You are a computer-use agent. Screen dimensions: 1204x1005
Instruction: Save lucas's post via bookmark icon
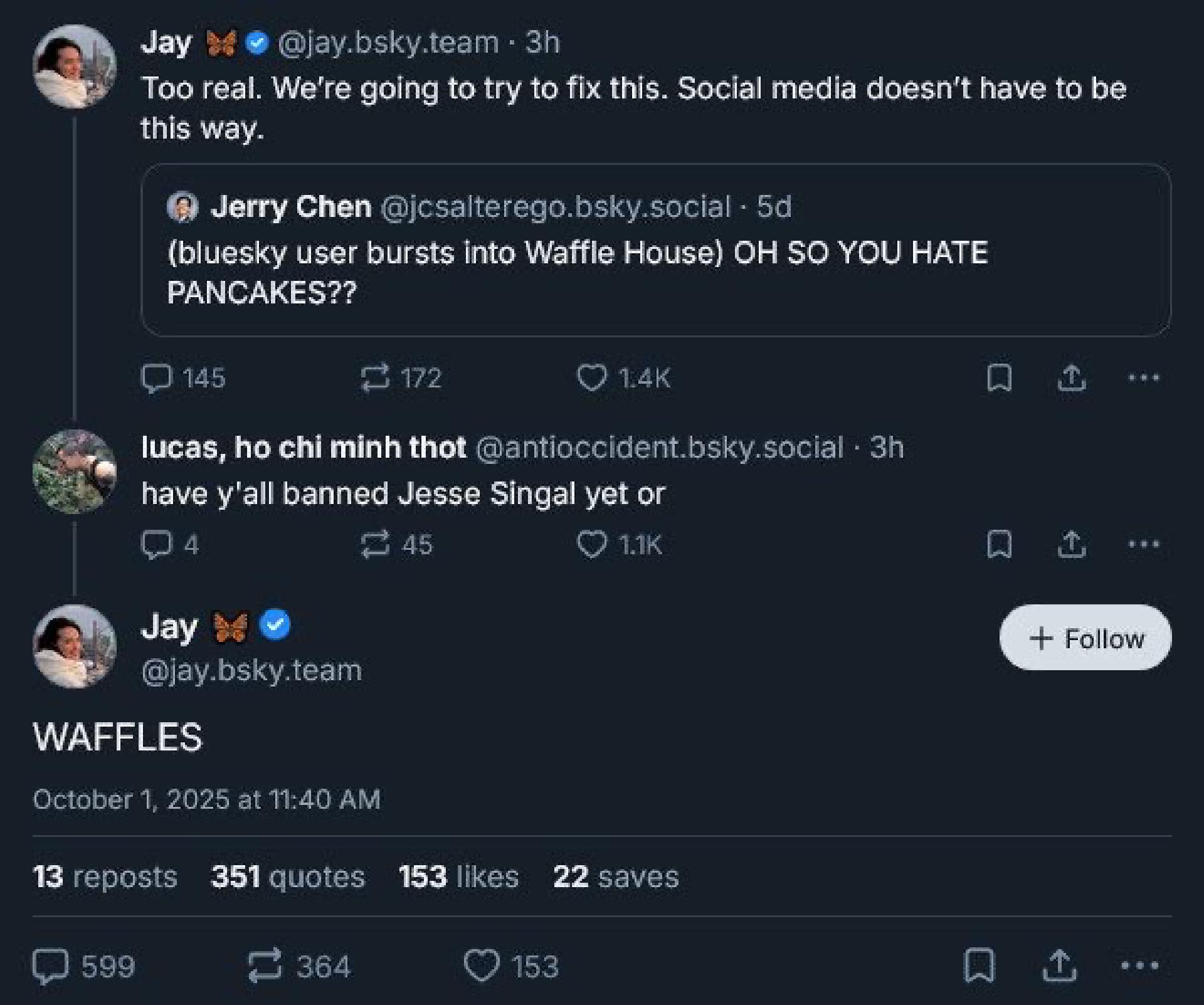(999, 544)
